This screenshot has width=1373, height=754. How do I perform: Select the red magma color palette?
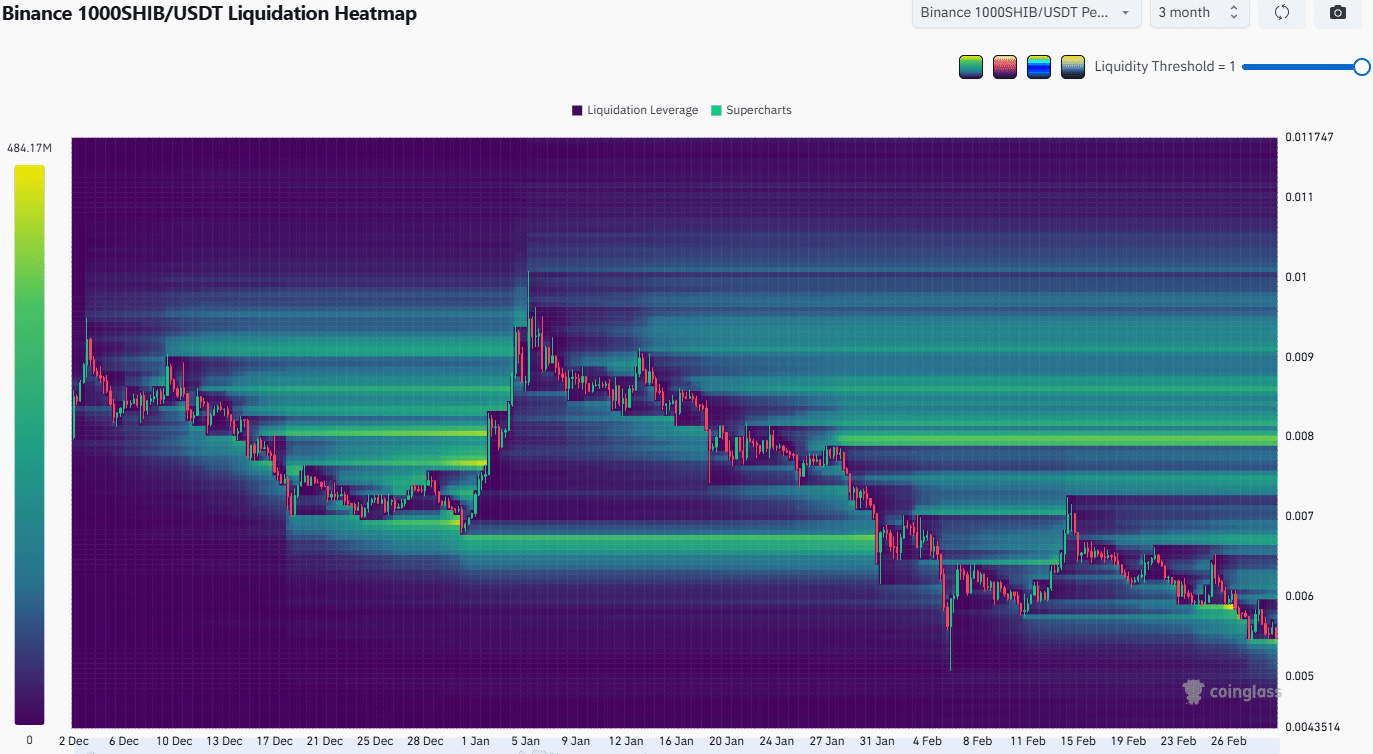(1004, 66)
